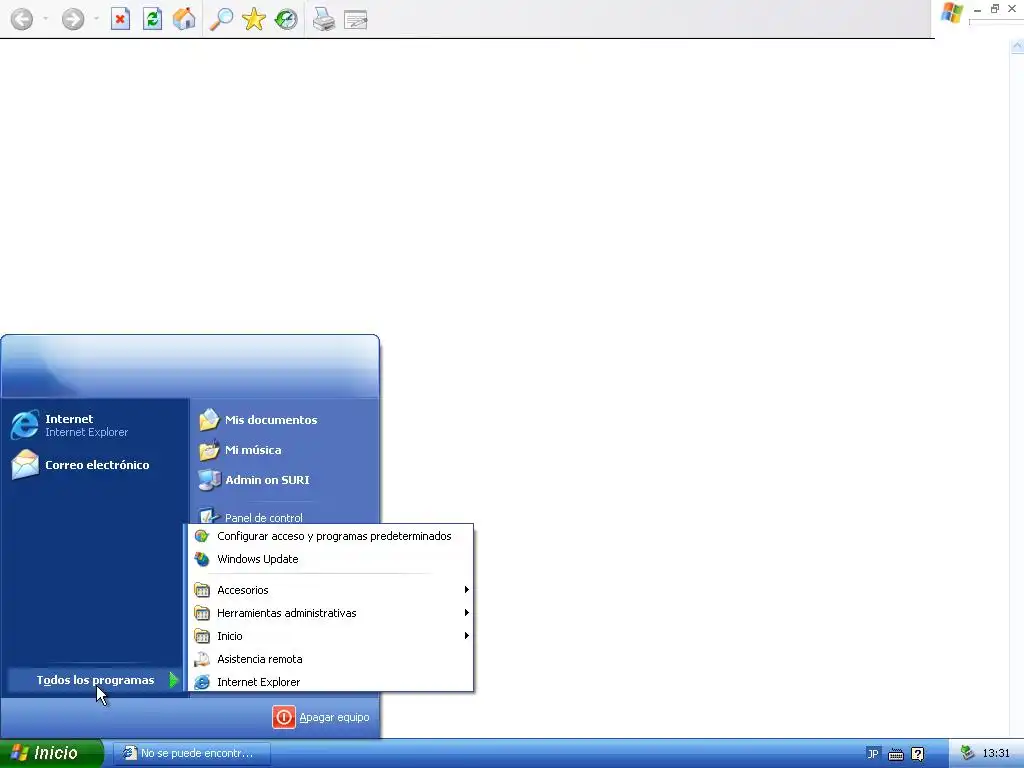Expand the Accesorios submenu
1024x768 pixels.
[331, 590]
